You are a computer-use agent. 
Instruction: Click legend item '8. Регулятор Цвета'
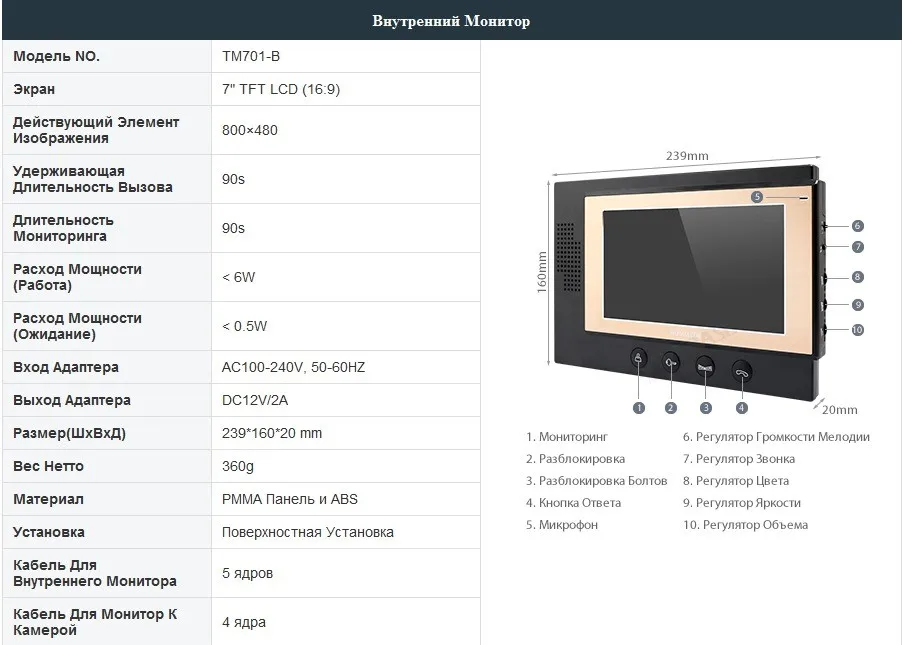736,481
